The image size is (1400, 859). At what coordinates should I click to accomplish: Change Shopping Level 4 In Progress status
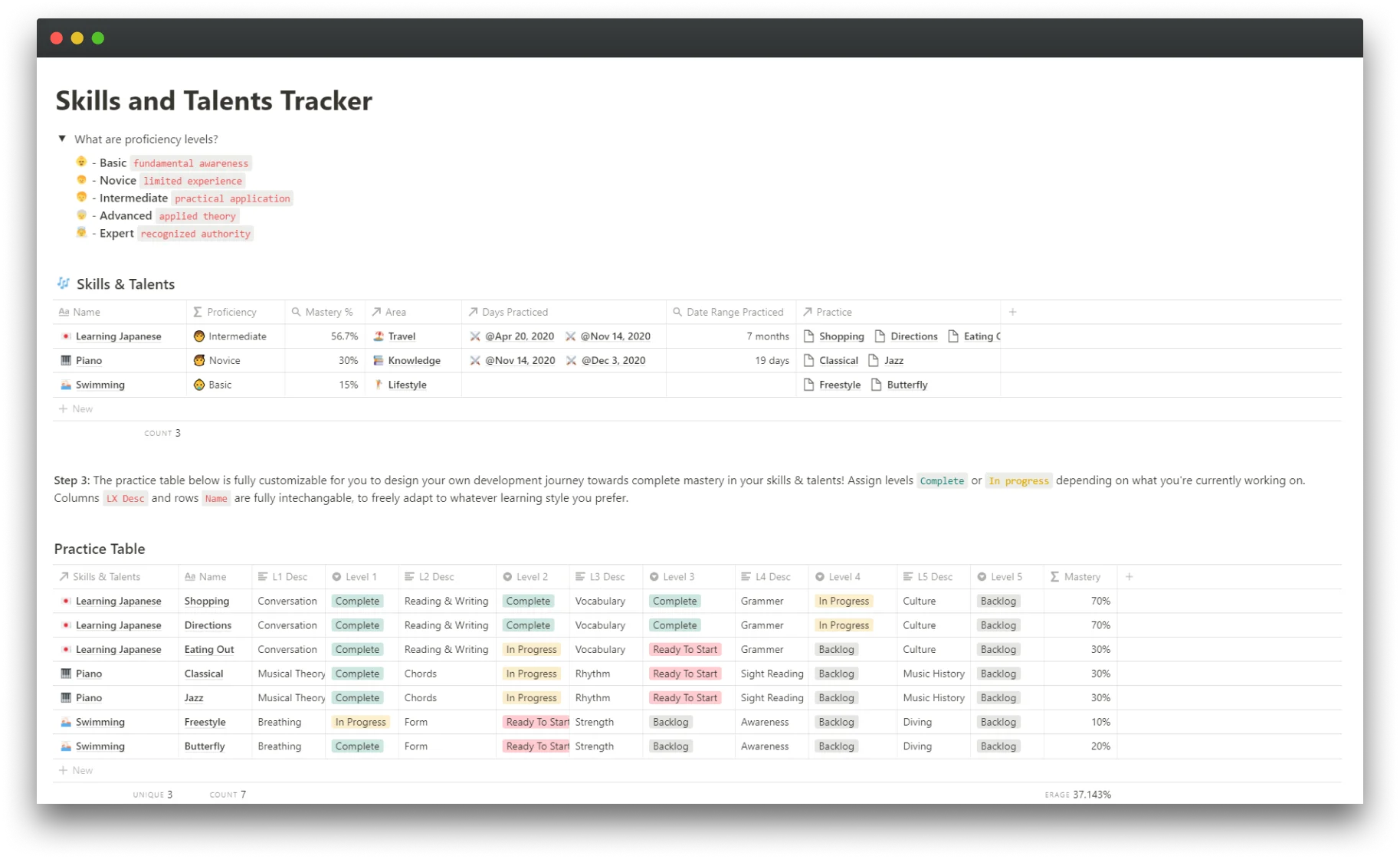click(x=844, y=601)
